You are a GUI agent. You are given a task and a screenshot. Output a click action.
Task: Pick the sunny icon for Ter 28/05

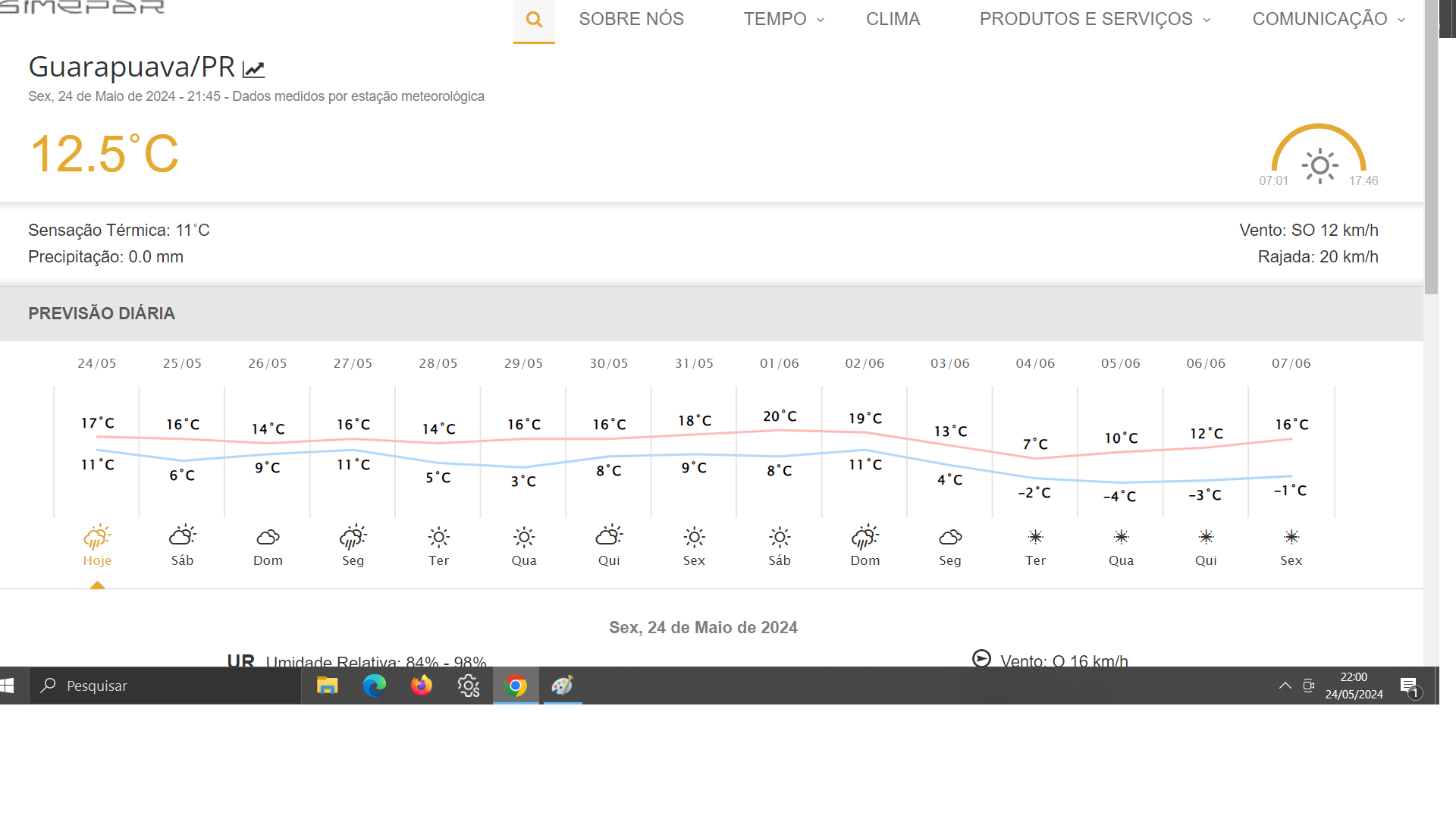[x=438, y=538]
